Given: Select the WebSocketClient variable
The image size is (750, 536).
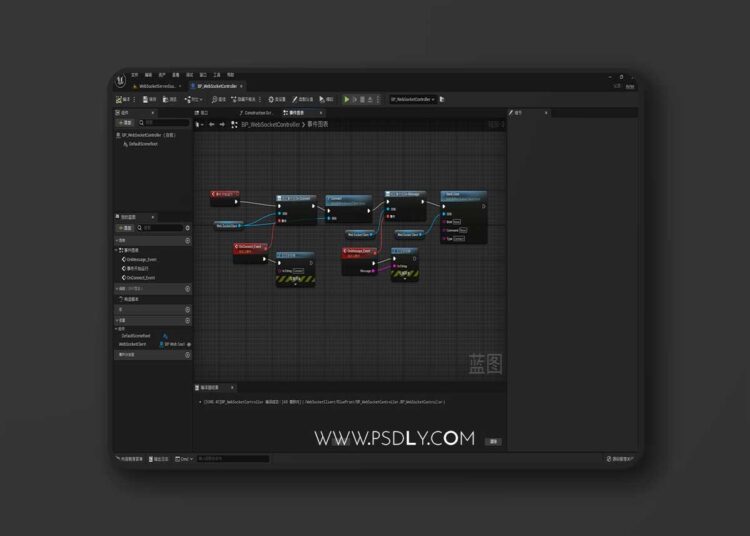Looking at the screenshot, I should (x=133, y=344).
